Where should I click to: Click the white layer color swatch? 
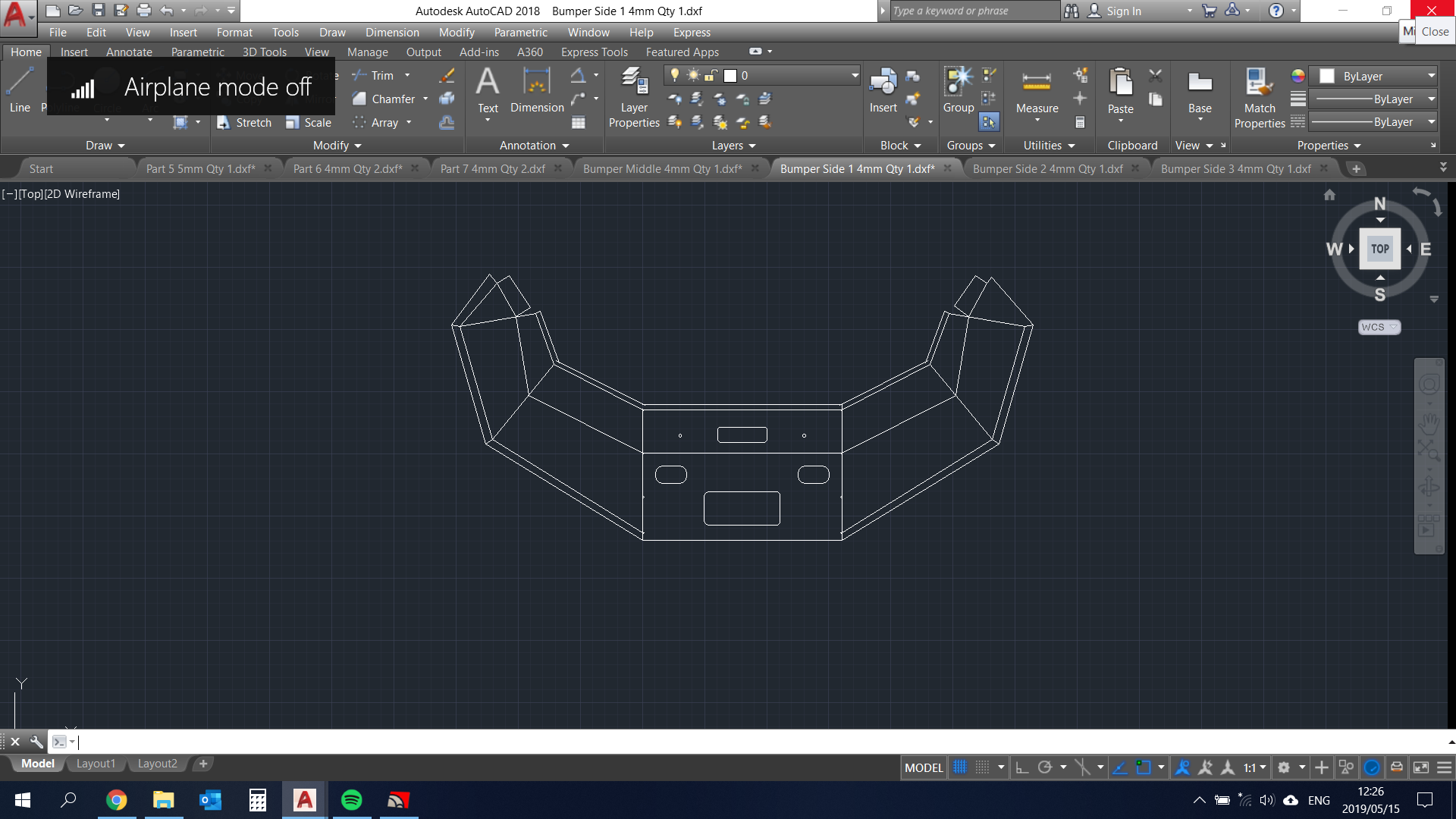click(730, 75)
